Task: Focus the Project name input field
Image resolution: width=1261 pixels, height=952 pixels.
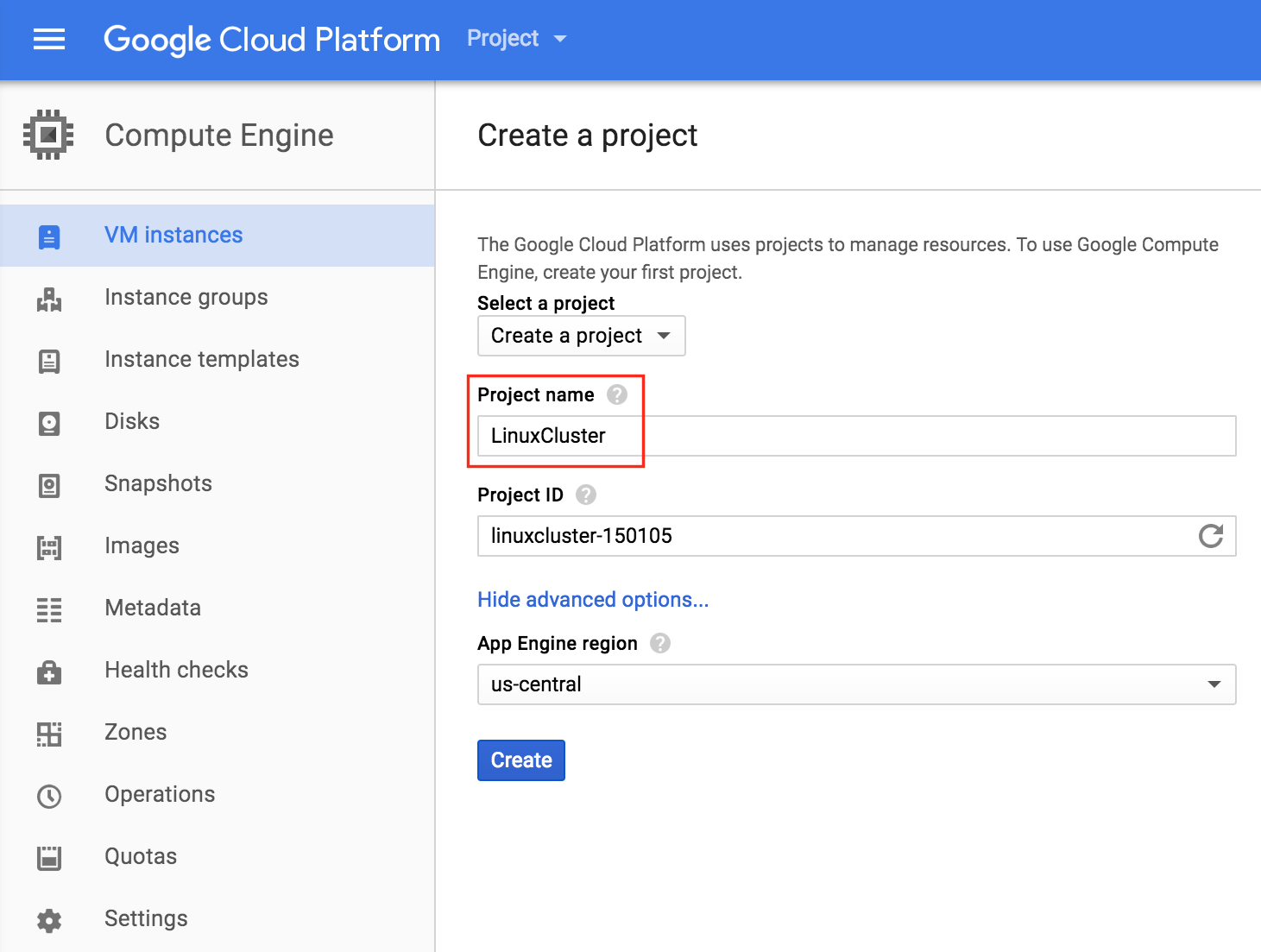Action: tap(857, 436)
